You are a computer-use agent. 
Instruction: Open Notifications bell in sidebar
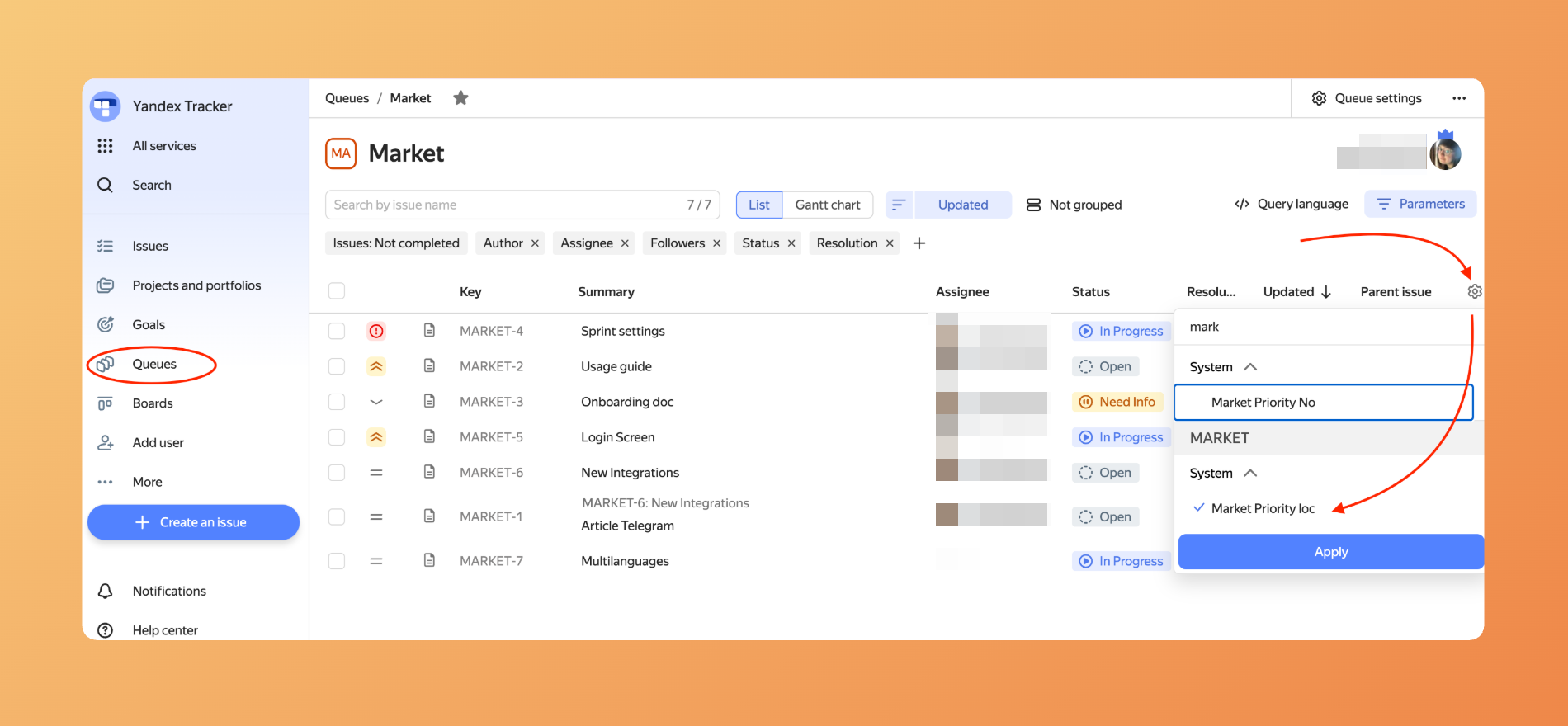105,592
